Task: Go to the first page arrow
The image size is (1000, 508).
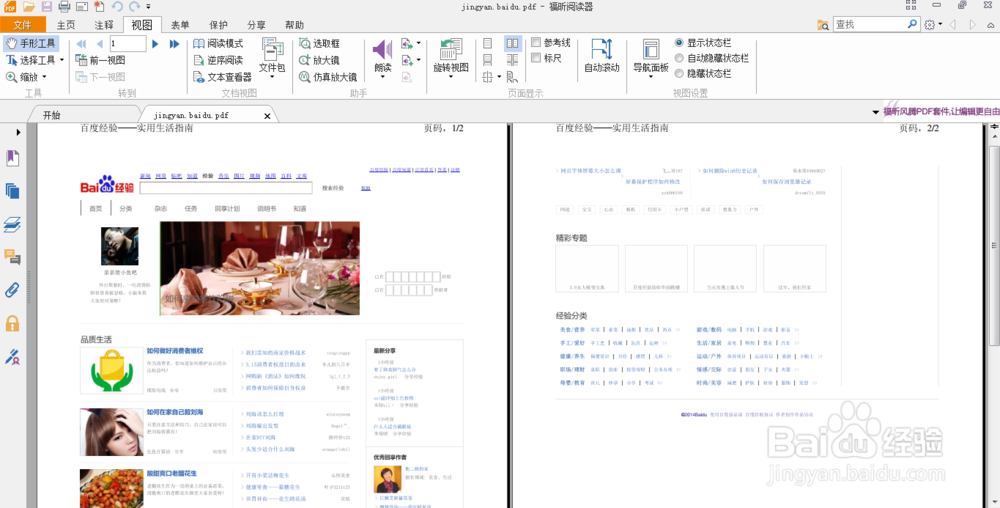Action: 81,44
